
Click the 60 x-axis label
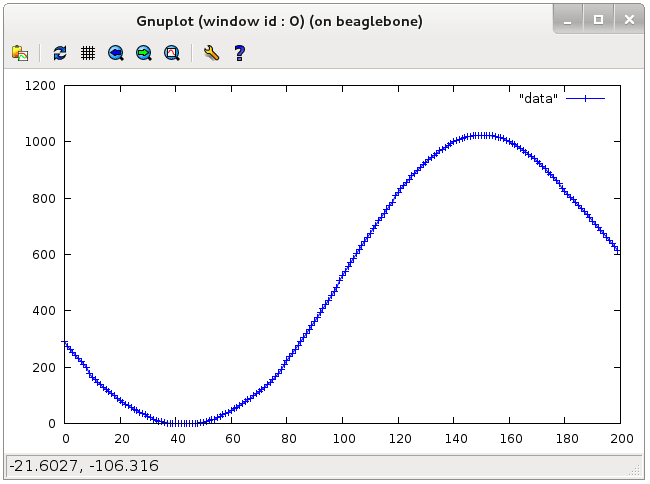(233, 438)
